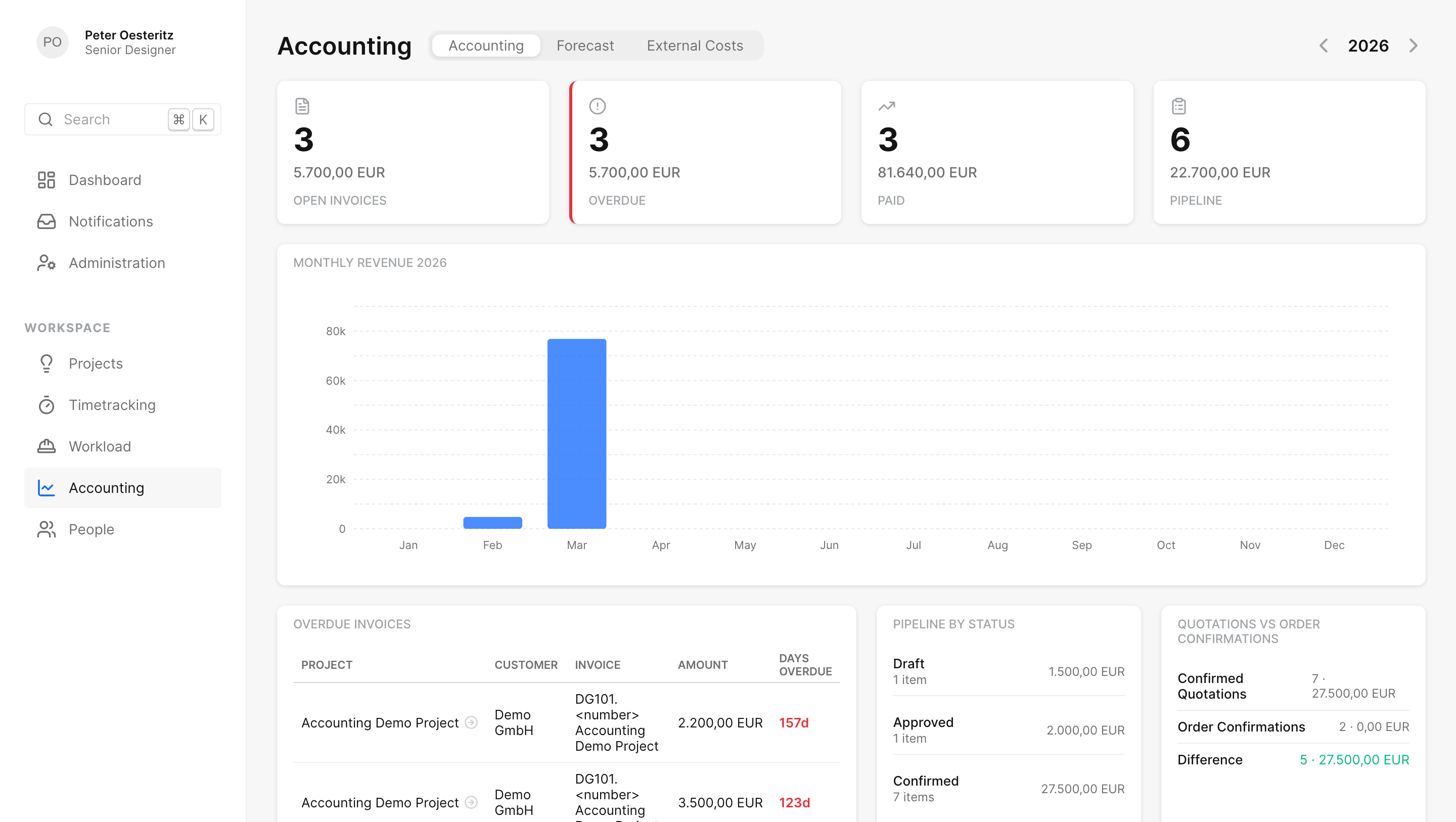Switch to the Forecast tab

pyautogui.click(x=585, y=46)
